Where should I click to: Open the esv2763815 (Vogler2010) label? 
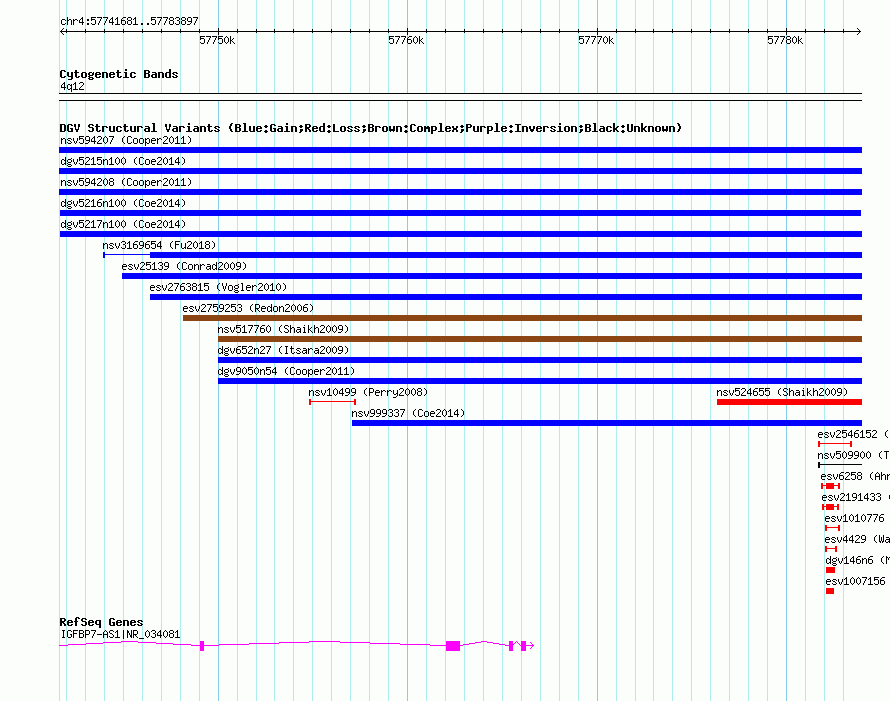[x=219, y=287]
